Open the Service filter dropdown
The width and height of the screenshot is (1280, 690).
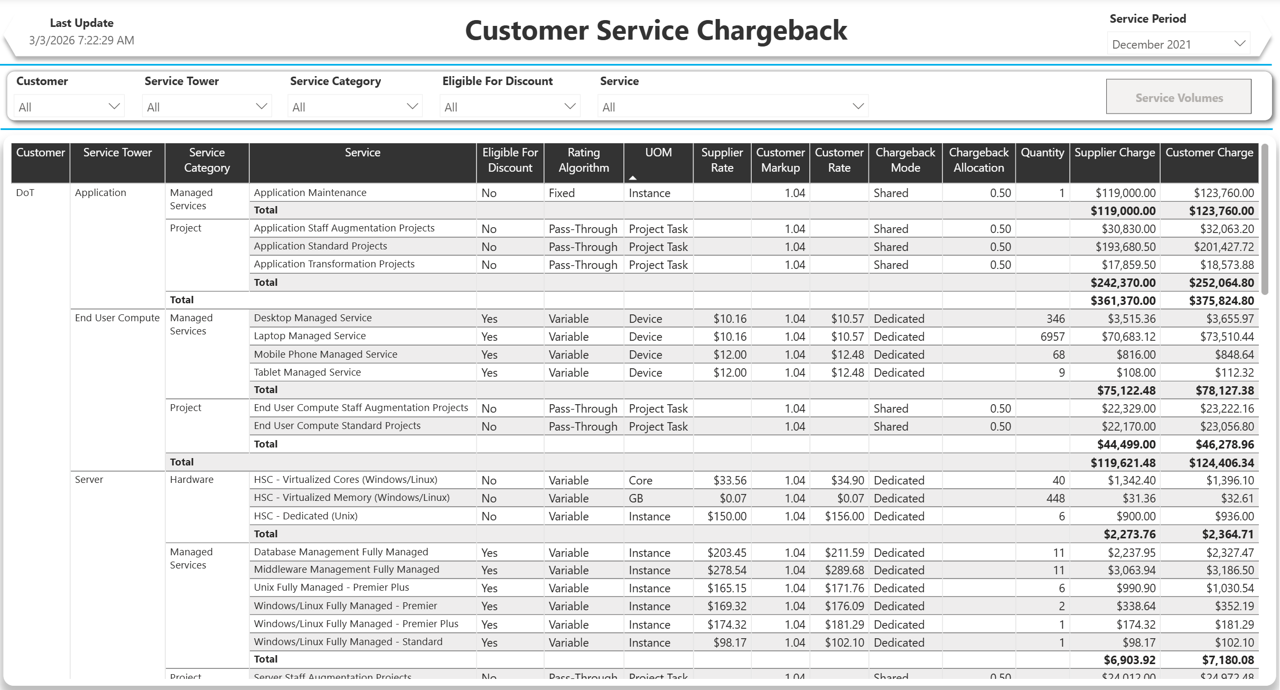click(734, 104)
